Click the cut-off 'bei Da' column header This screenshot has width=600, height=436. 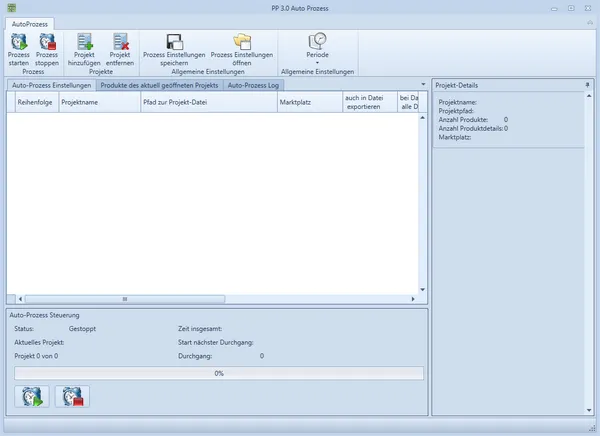click(408, 102)
